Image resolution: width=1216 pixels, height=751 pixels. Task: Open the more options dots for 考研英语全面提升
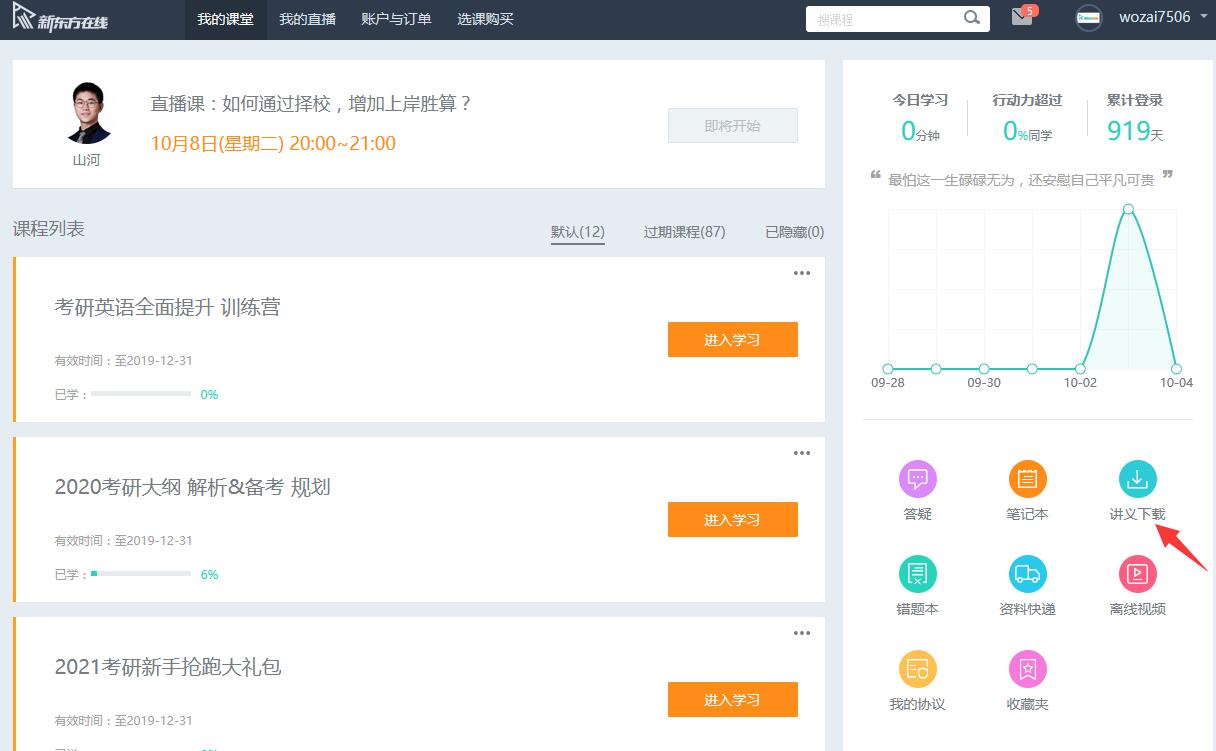802,273
